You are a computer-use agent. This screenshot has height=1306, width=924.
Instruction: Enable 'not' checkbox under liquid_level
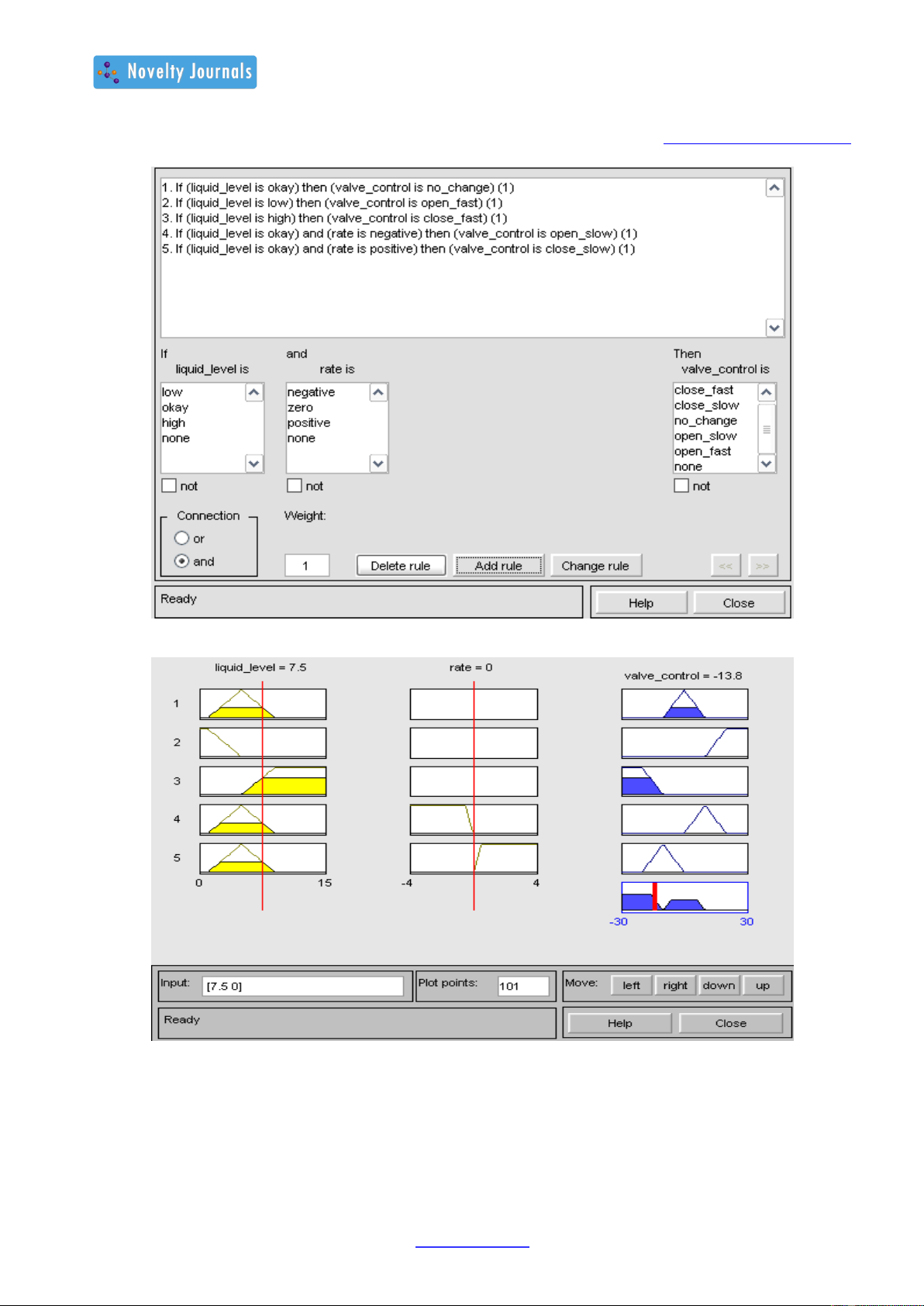tap(169, 486)
